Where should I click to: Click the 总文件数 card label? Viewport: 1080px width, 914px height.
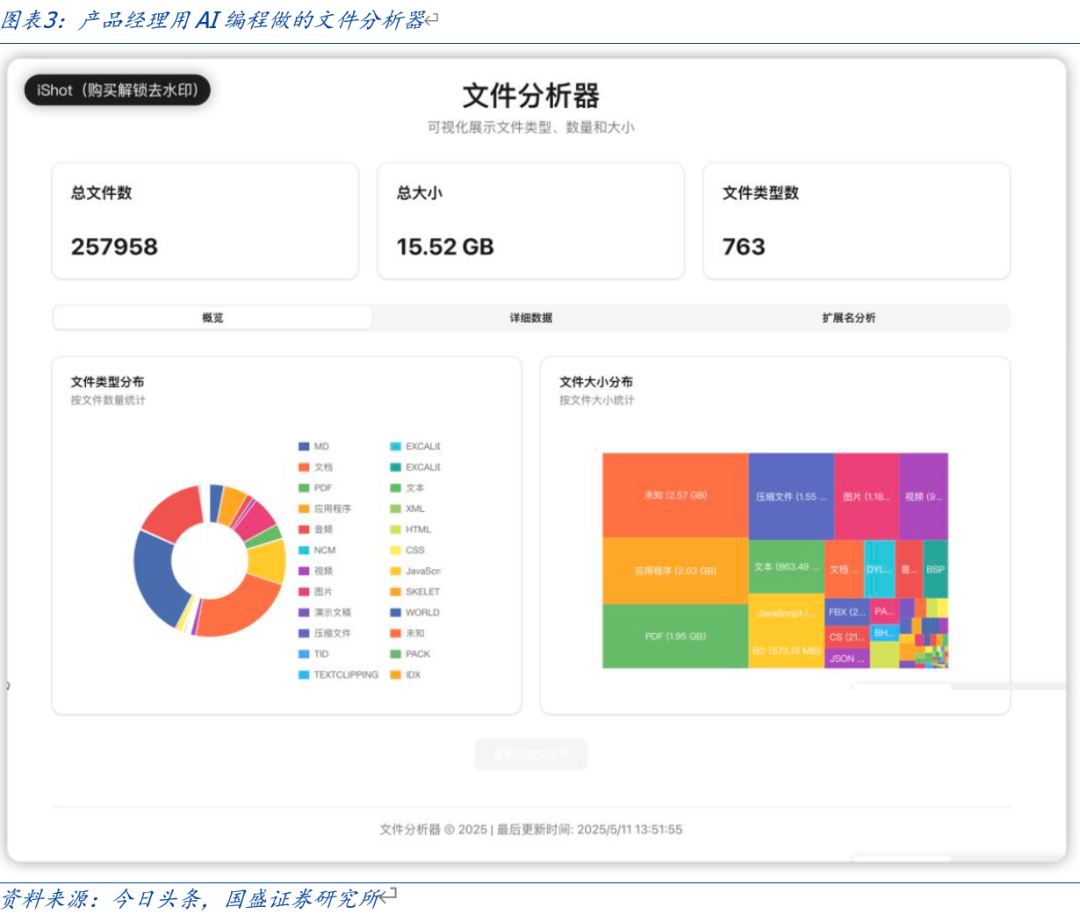click(x=101, y=193)
